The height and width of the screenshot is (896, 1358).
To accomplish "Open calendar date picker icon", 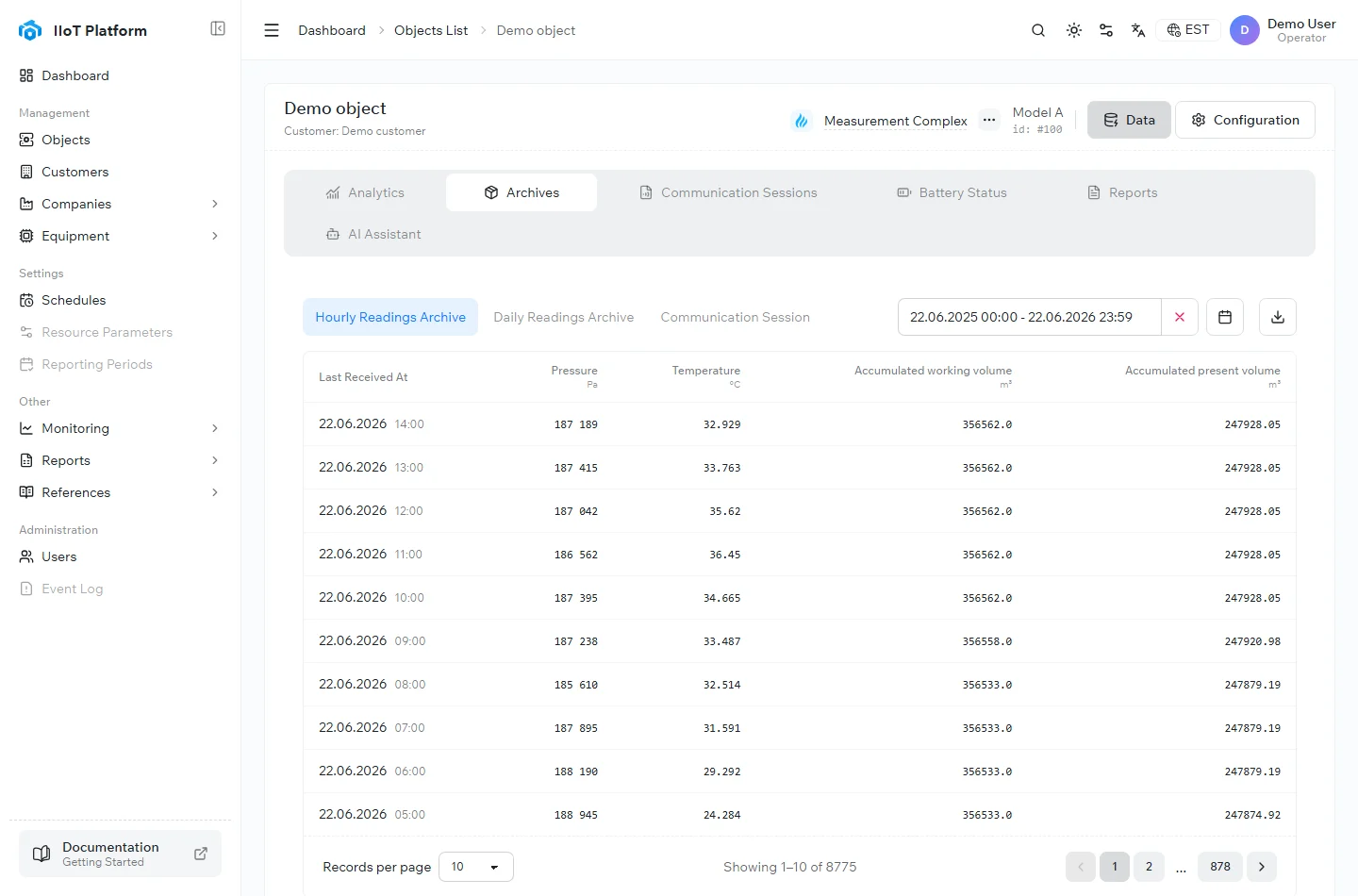I will (x=1225, y=317).
